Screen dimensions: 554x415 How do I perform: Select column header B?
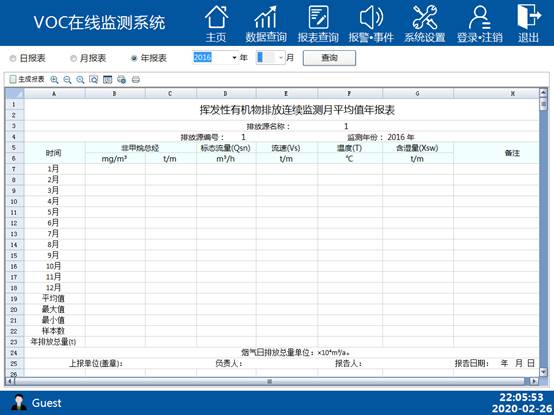point(115,94)
